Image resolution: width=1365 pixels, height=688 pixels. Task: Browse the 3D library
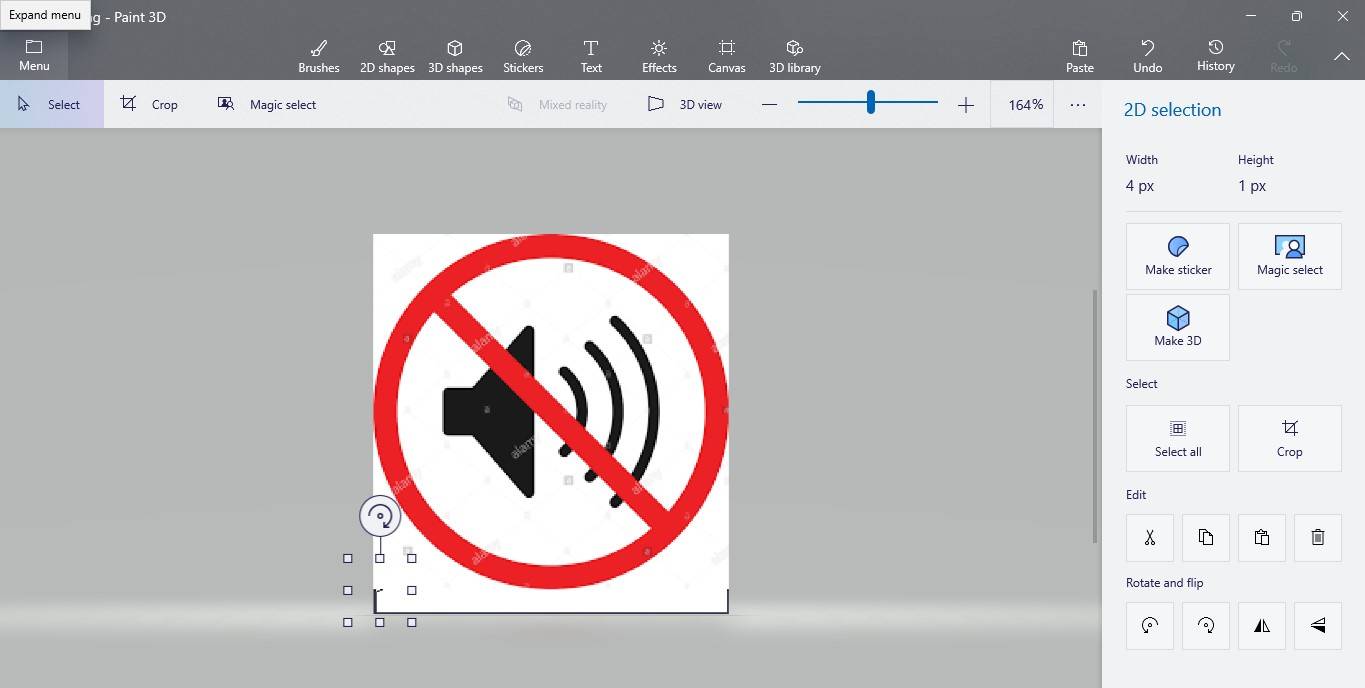(x=794, y=55)
